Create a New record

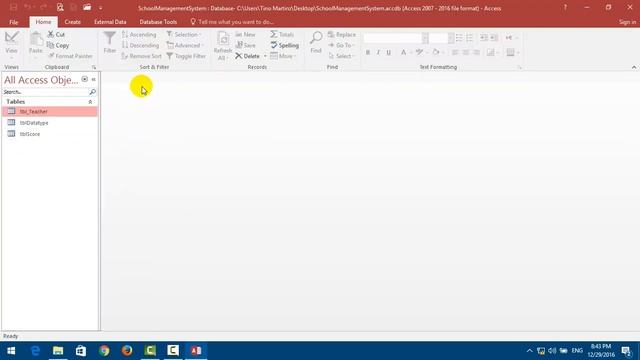tap(246, 35)
